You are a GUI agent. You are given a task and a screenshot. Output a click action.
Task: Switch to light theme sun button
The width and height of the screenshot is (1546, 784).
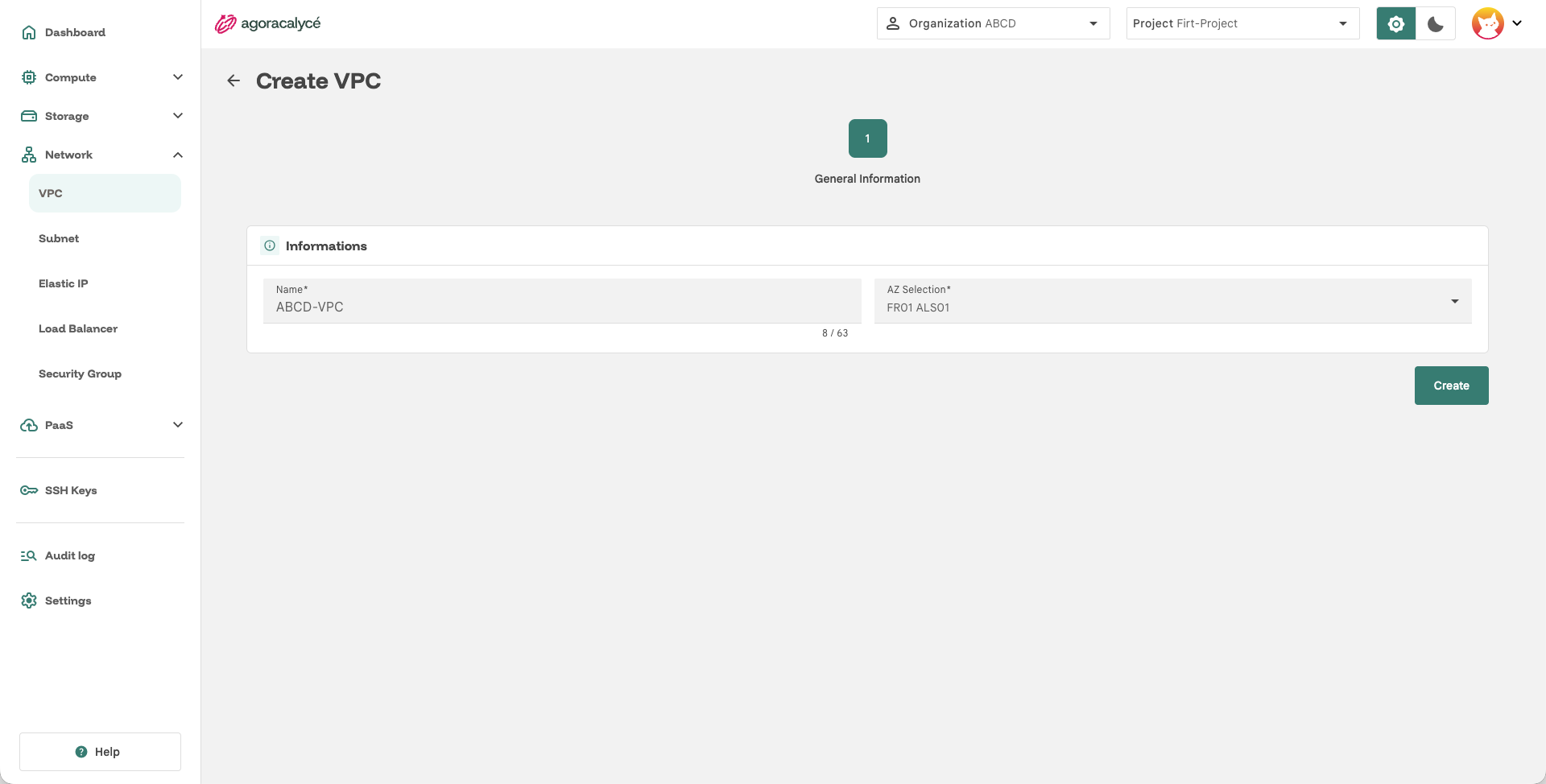coord(1396,23)
